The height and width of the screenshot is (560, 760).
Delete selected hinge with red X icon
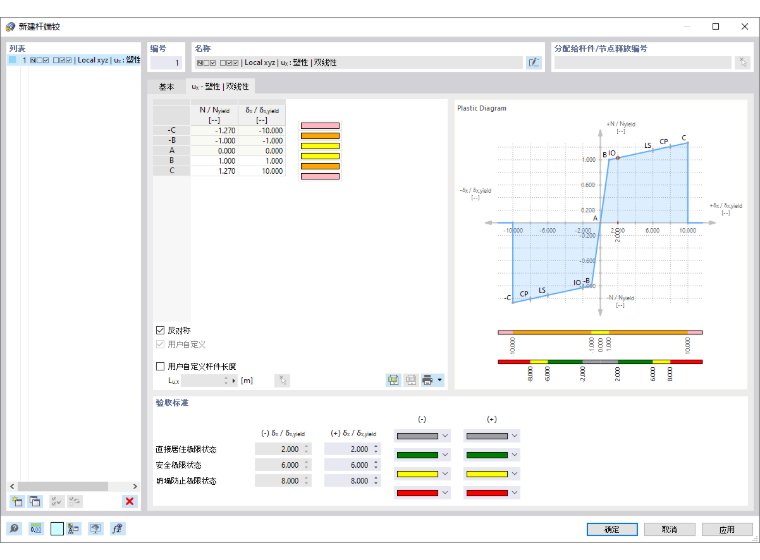129,501
